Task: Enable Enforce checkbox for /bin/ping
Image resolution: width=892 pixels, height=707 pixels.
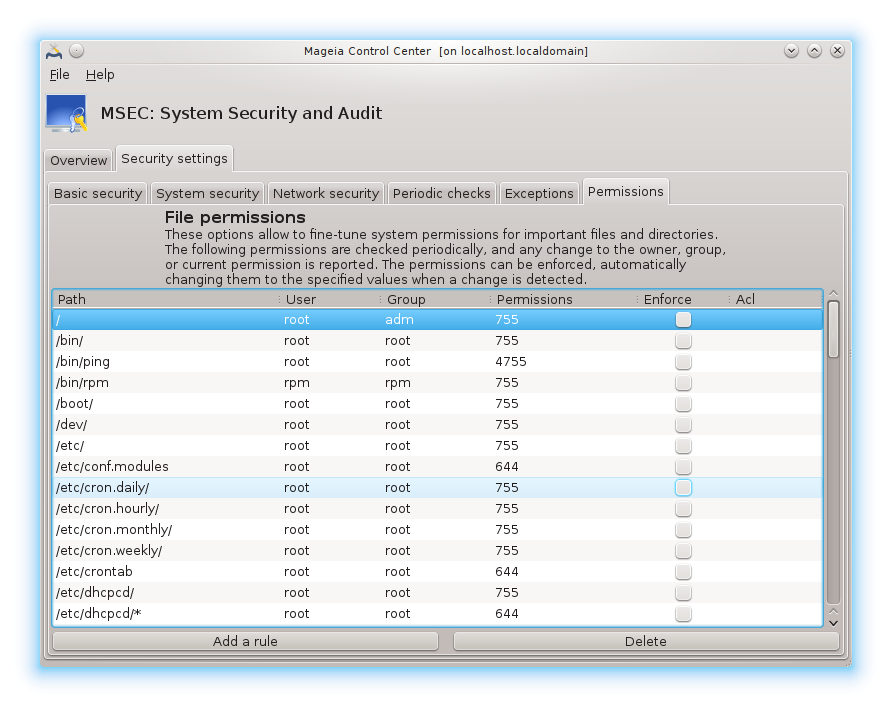Action: tap(683, 362)
